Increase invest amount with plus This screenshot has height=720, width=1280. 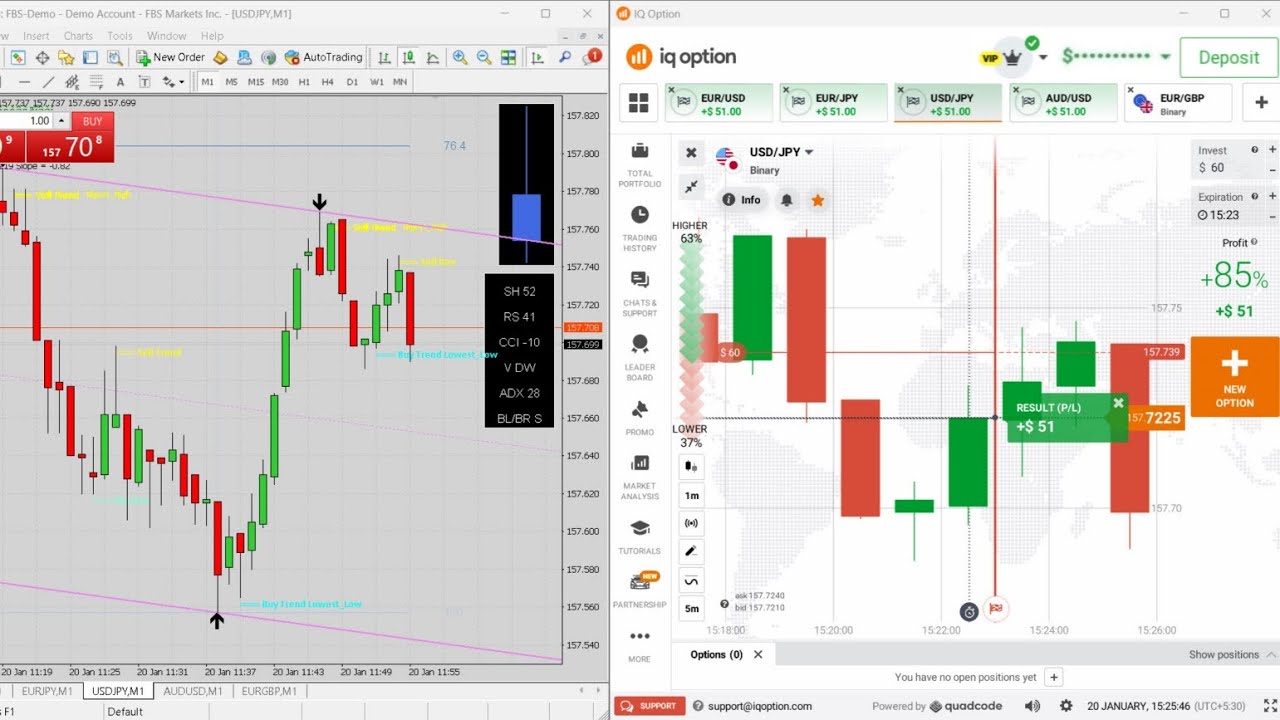[x=1272, y=150]
